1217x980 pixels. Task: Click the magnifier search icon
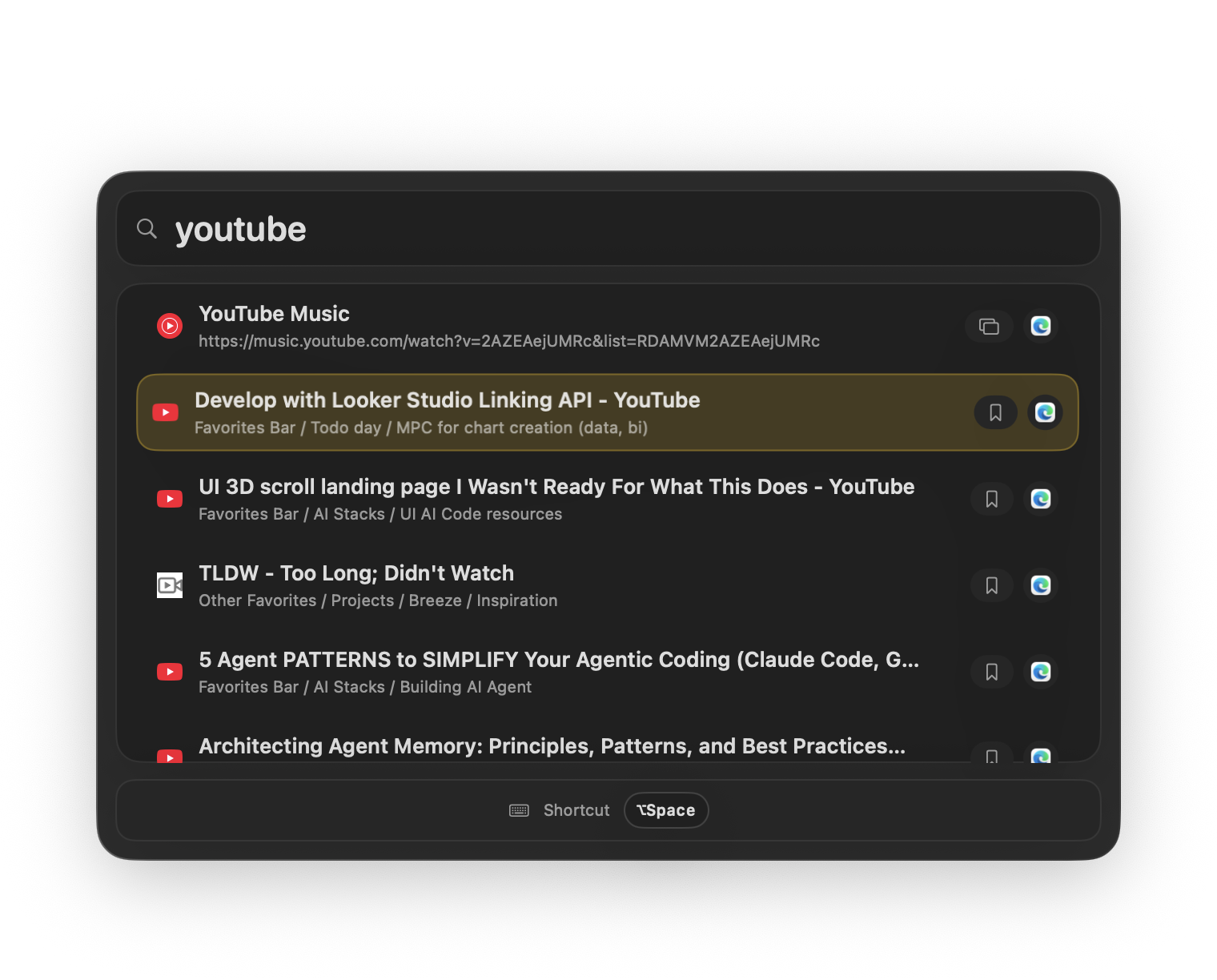(x=147, y=229)
